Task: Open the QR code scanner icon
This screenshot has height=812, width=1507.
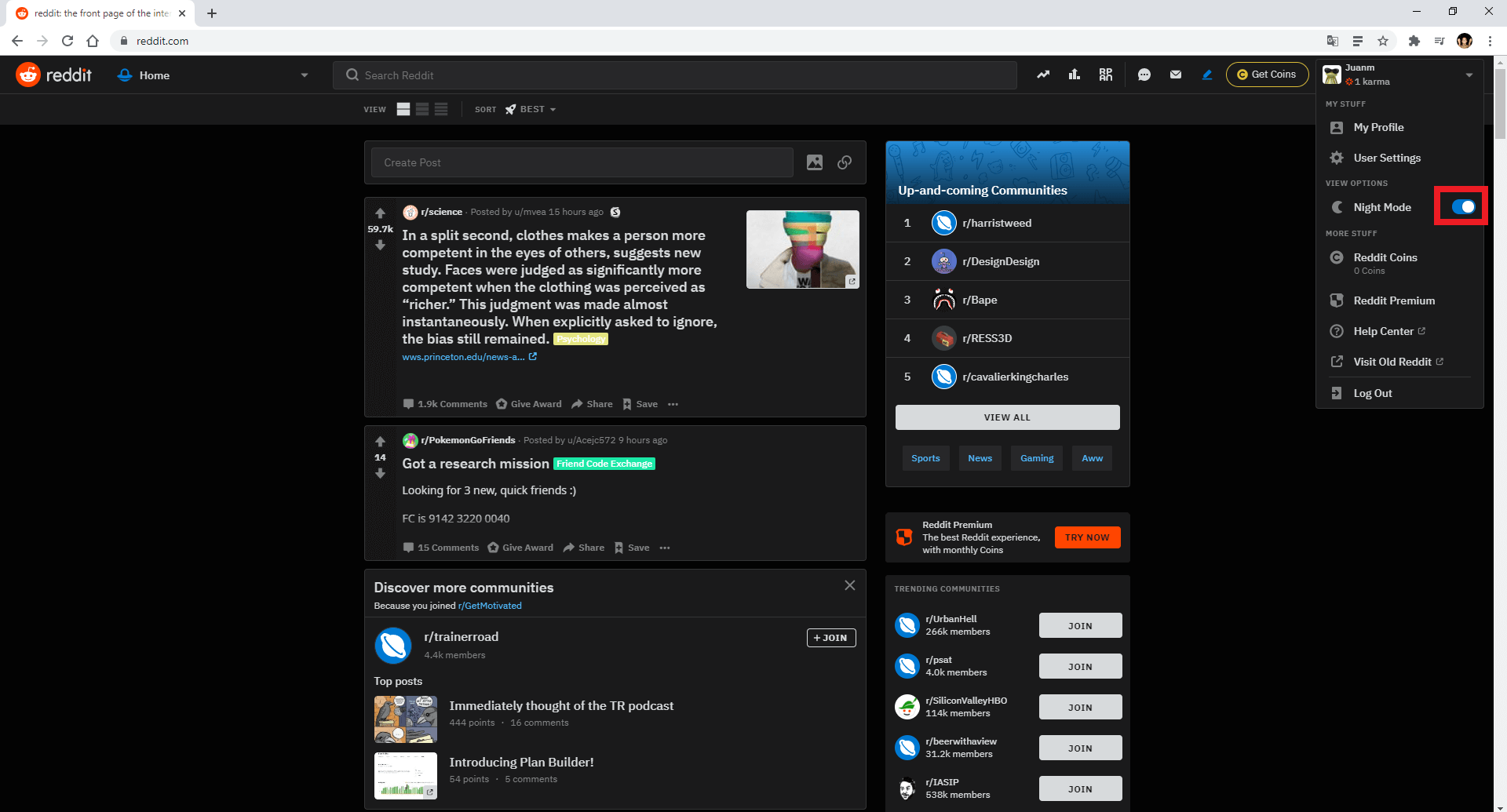Action: [1106, 75]
